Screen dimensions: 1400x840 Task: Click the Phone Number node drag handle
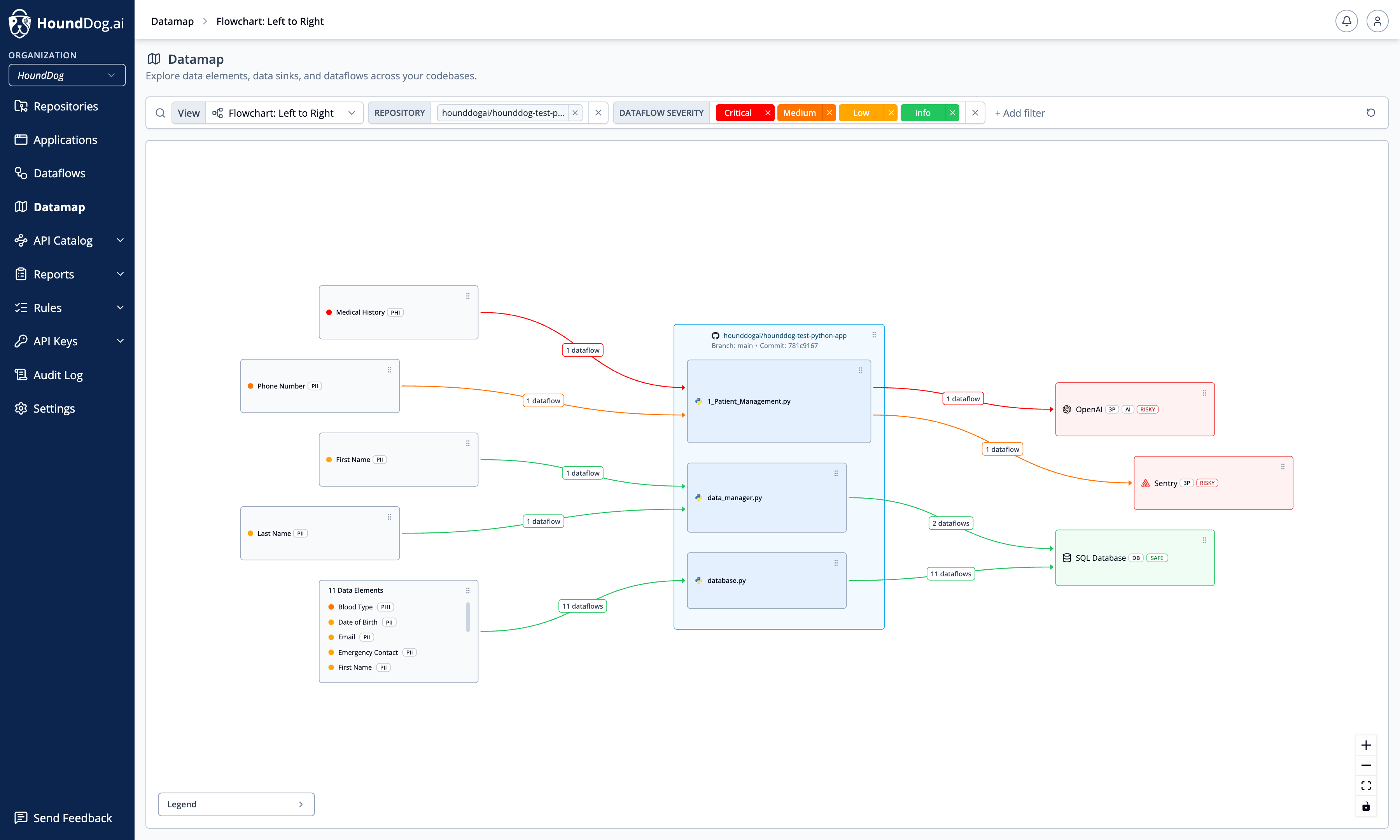click(x=389, y=369)
